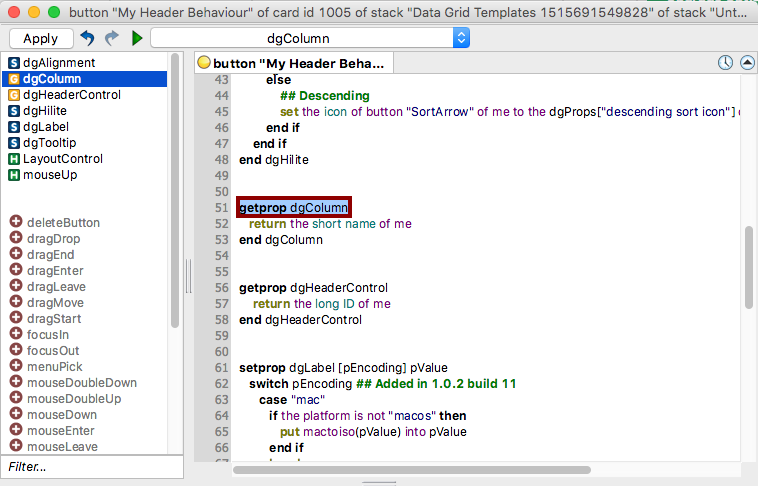Image resolution: width=759 pixels, height=486 pixels.
Task: Add the mouseDown handler with plus icon
Action: [16, 413]
